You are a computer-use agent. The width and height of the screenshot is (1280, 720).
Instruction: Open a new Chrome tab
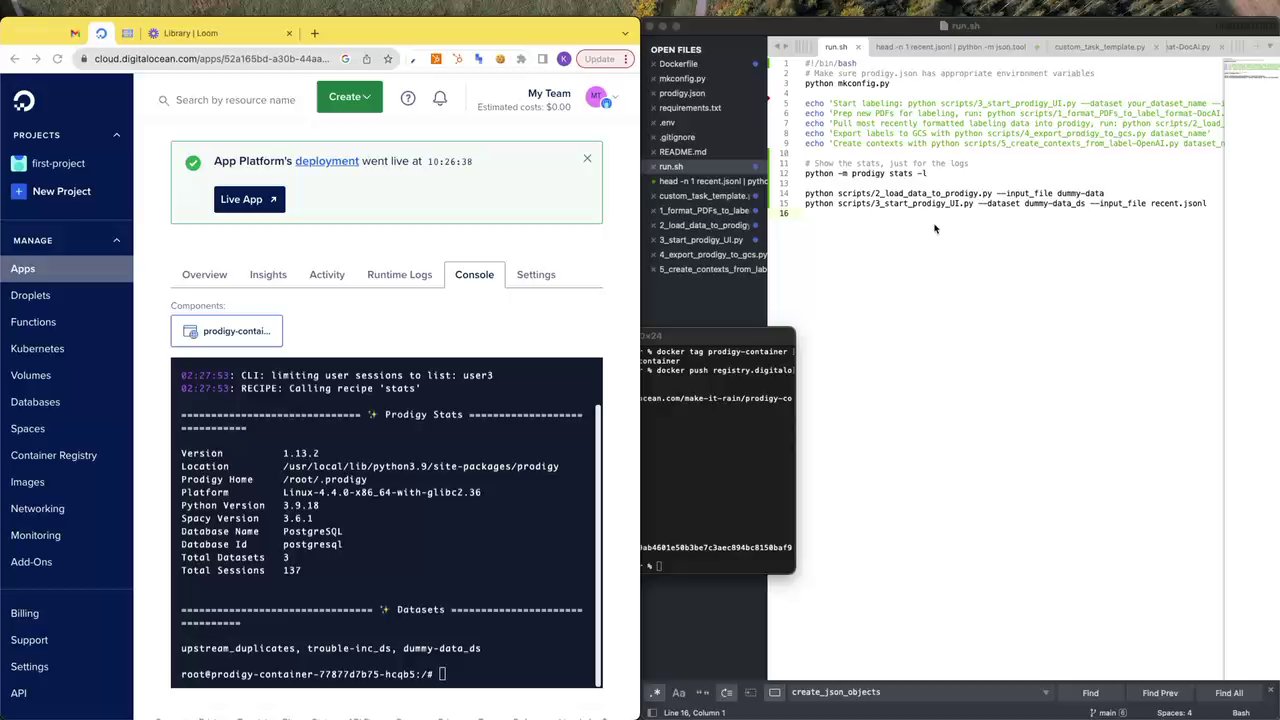(x=314, y=33)
